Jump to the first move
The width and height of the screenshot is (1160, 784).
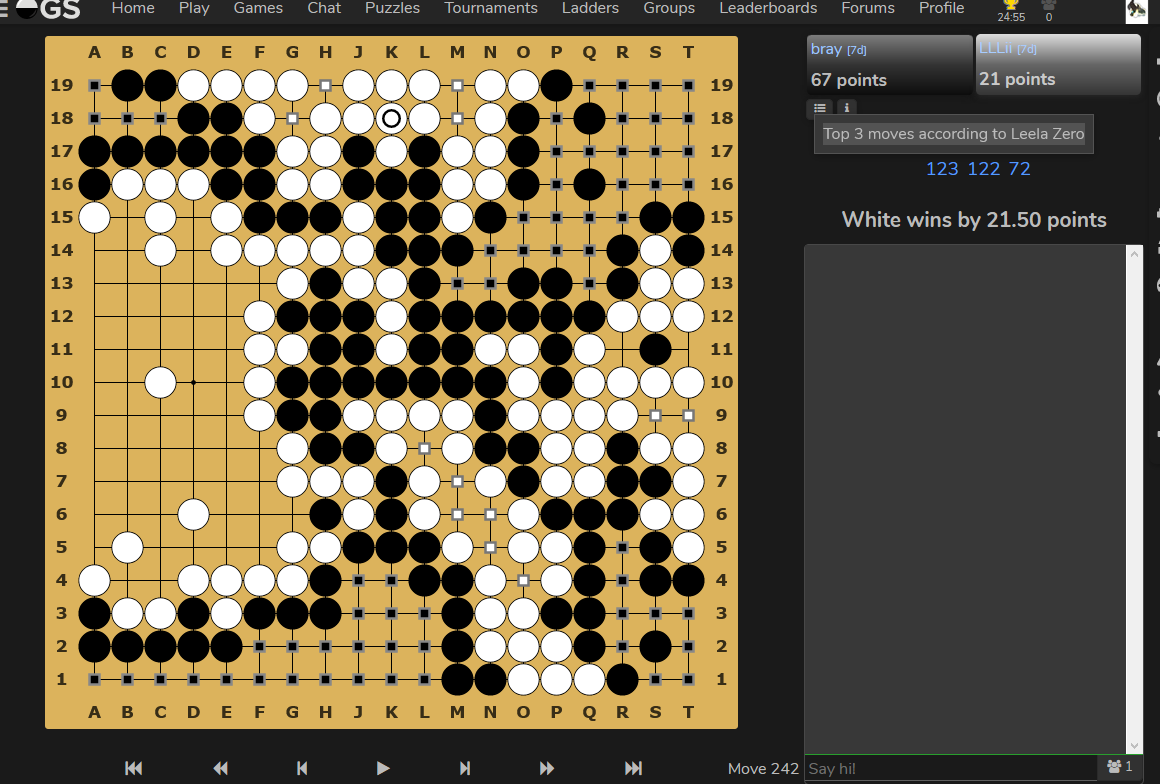click(x=133, y=768)
